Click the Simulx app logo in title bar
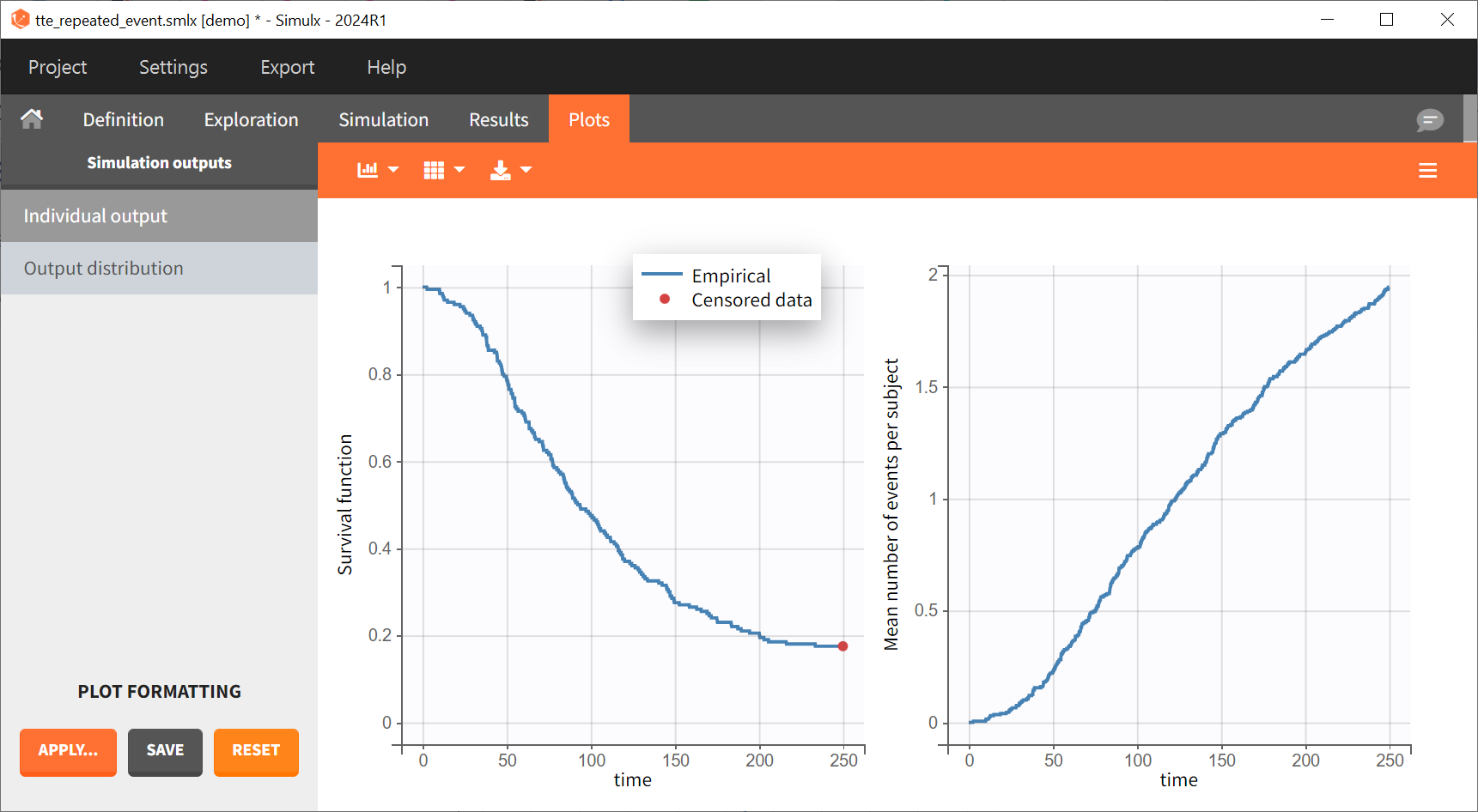The height and width of the screenshot is (812, 1478). point(20,20)
